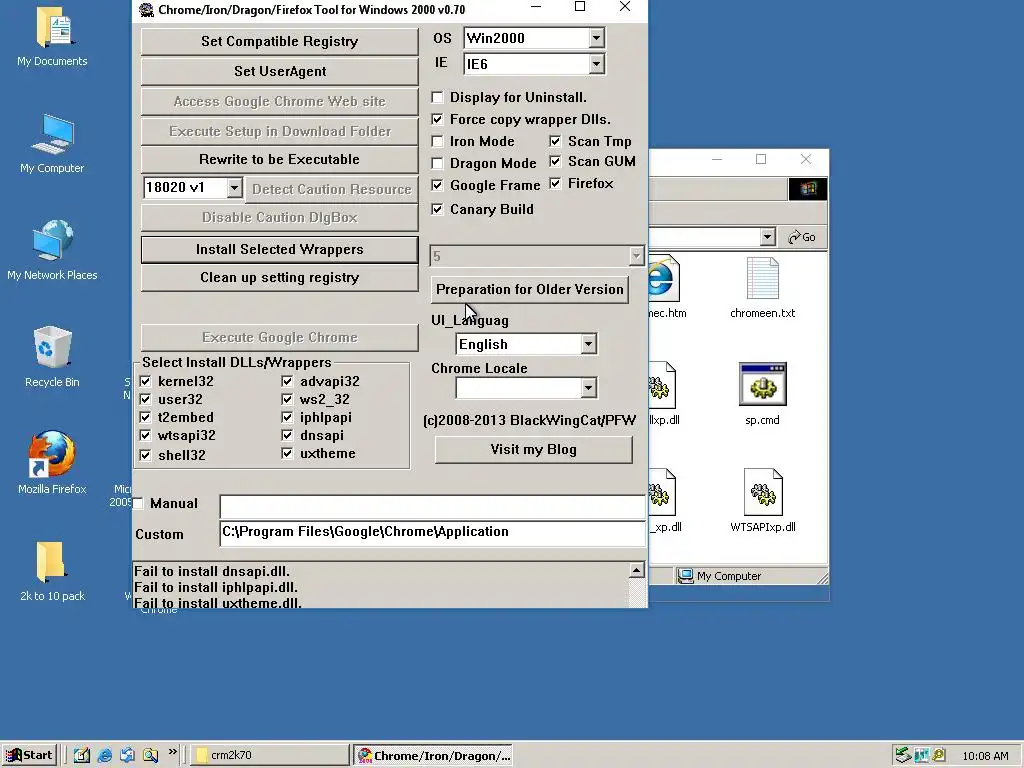1024x768 pixels.
Task: Toggle the Manual checkbox
Action: (x=138, y=504)
